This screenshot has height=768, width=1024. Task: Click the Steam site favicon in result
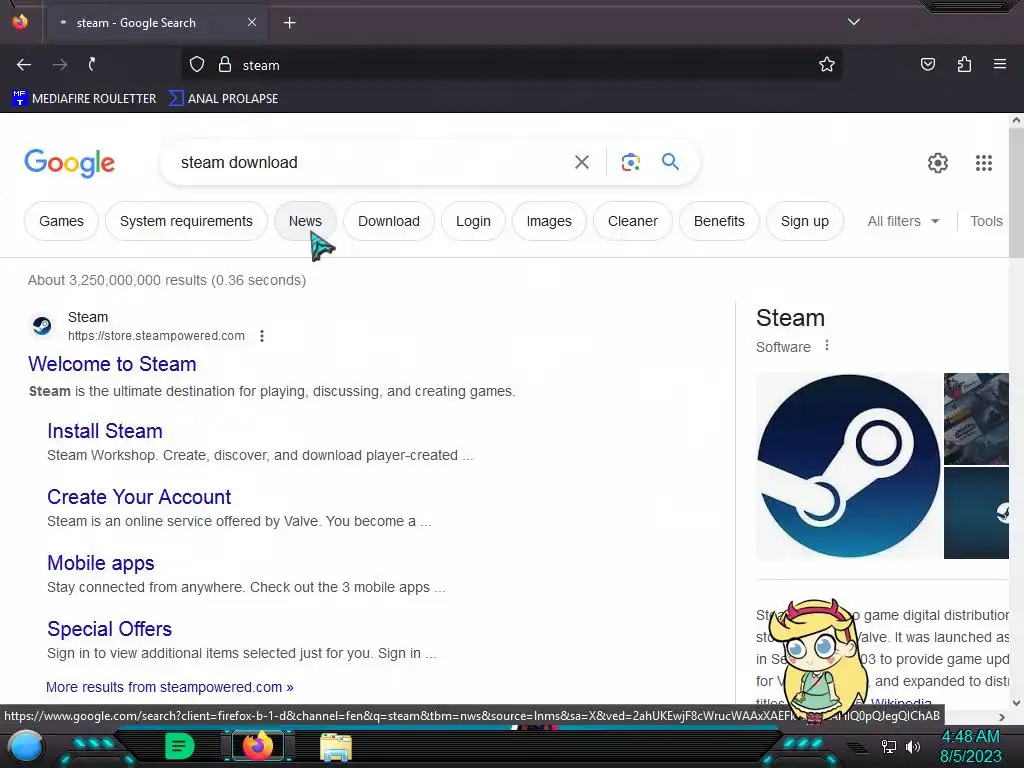point(42,325)
